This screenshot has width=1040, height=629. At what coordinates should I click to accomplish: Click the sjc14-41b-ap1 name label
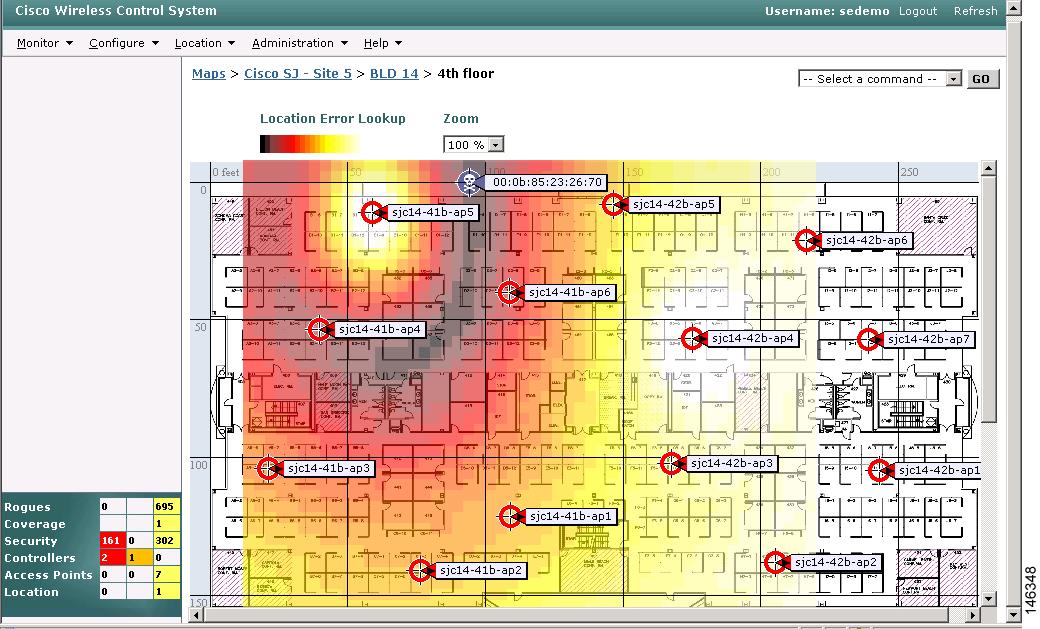570,516
